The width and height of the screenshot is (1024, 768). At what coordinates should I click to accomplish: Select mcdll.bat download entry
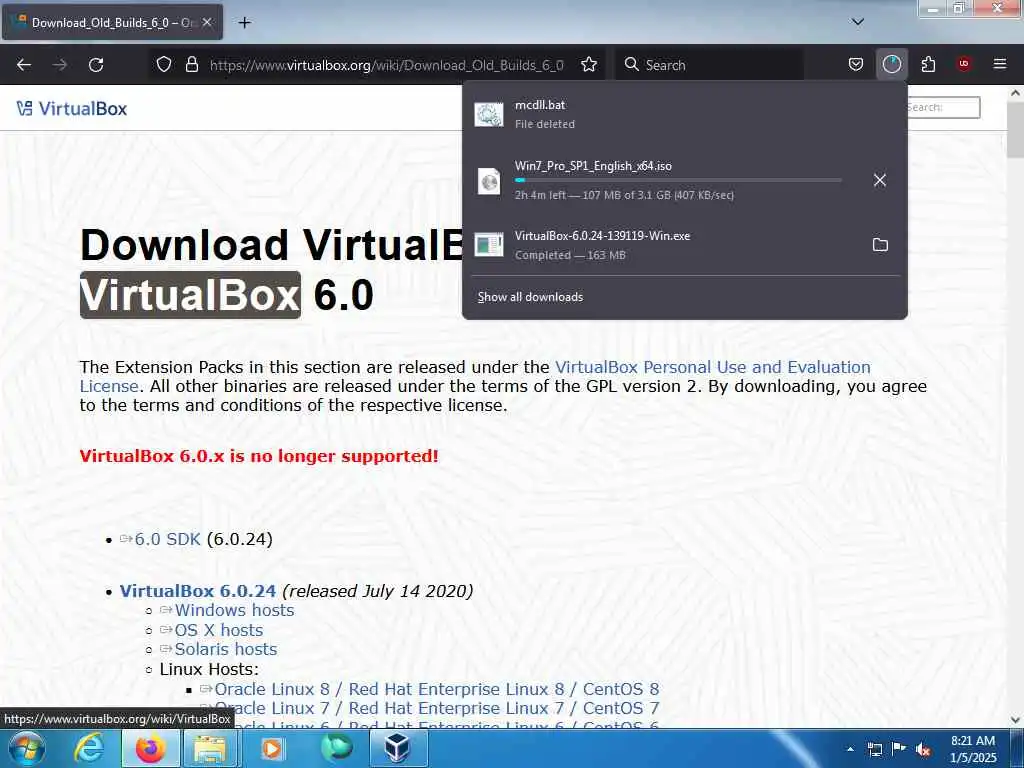684,114
